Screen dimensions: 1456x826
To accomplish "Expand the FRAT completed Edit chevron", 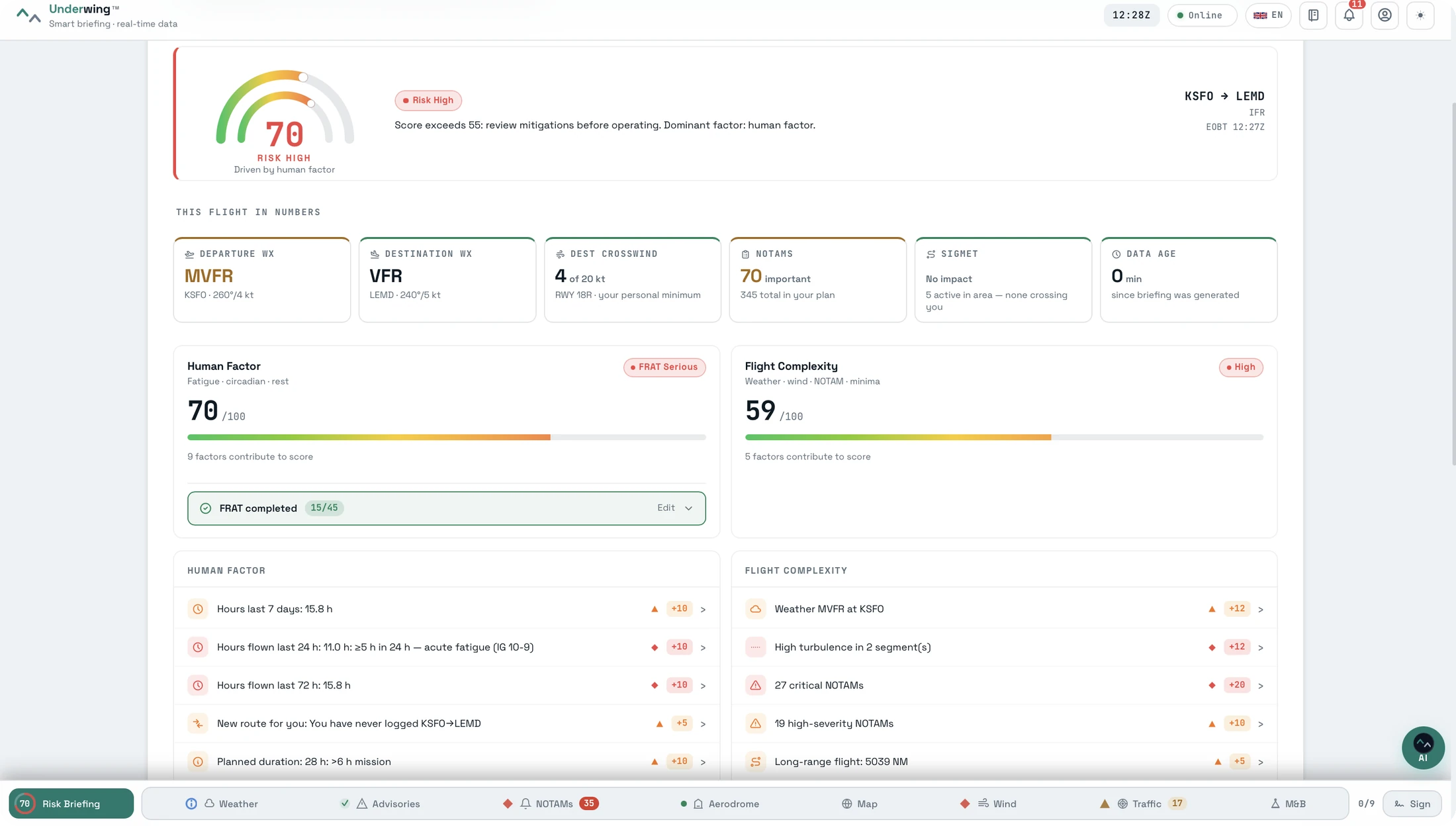I will pos(688,508).
